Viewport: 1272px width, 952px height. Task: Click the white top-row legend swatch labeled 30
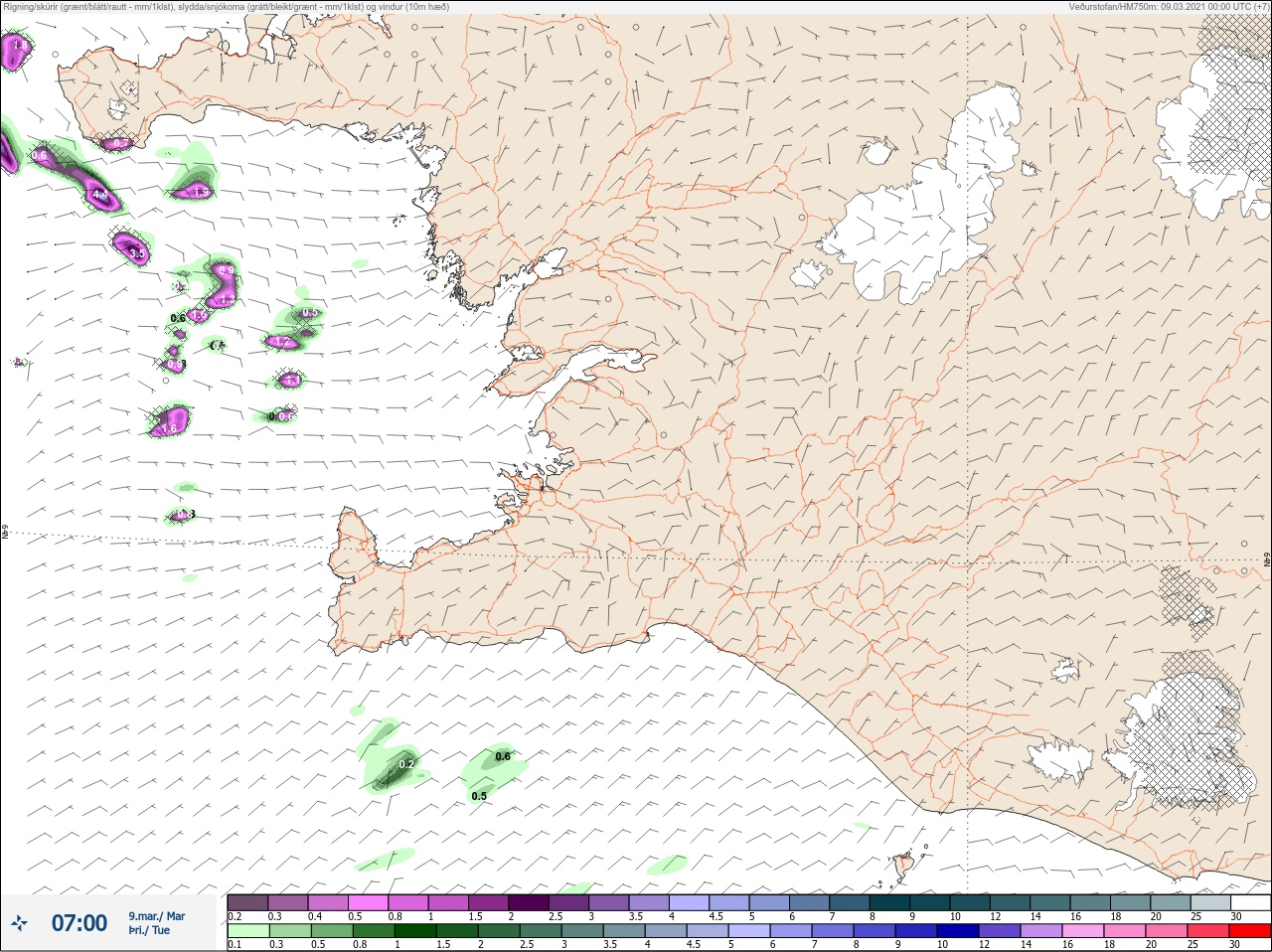click(1250, 902)
